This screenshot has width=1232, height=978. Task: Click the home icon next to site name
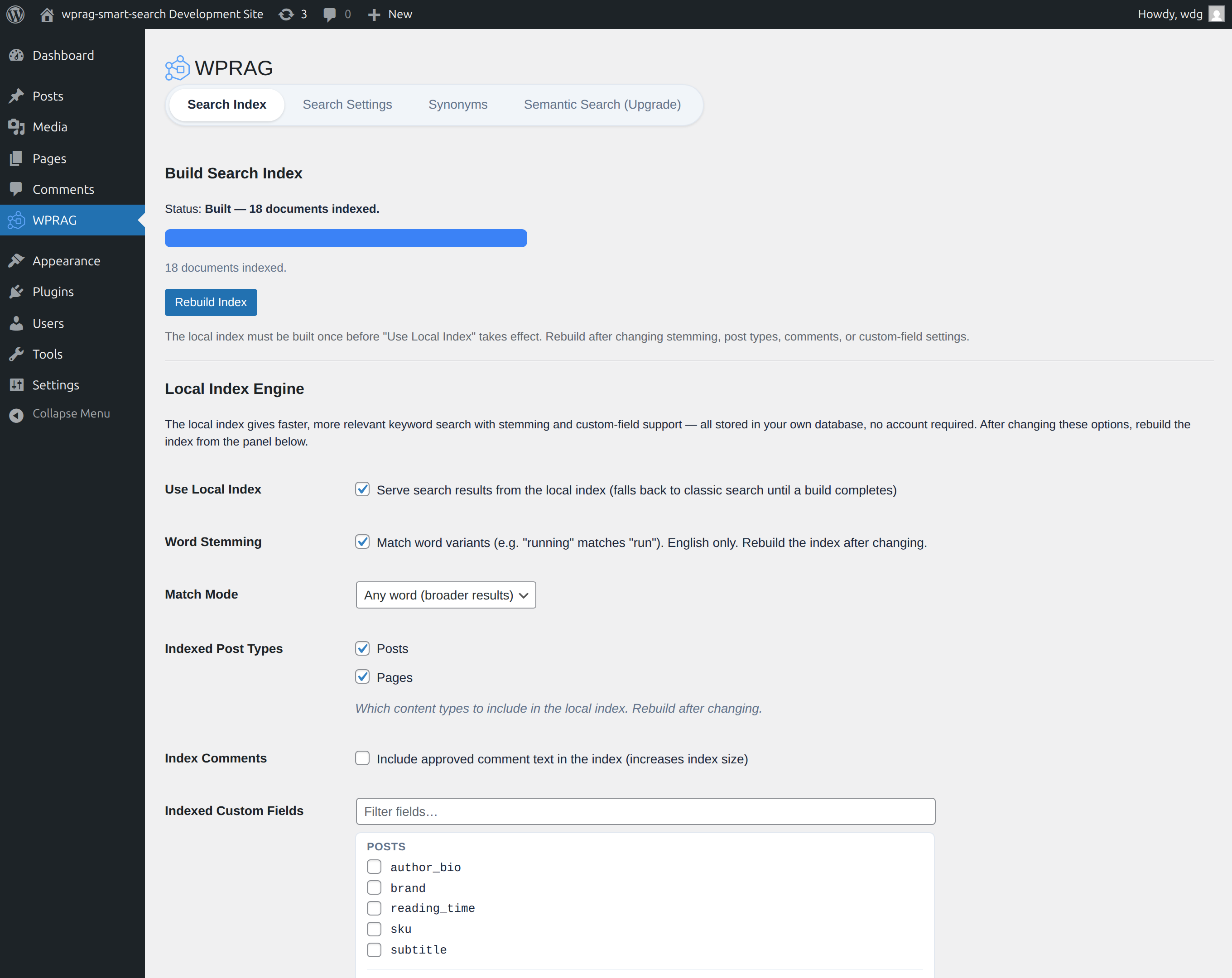pos(47,14)
